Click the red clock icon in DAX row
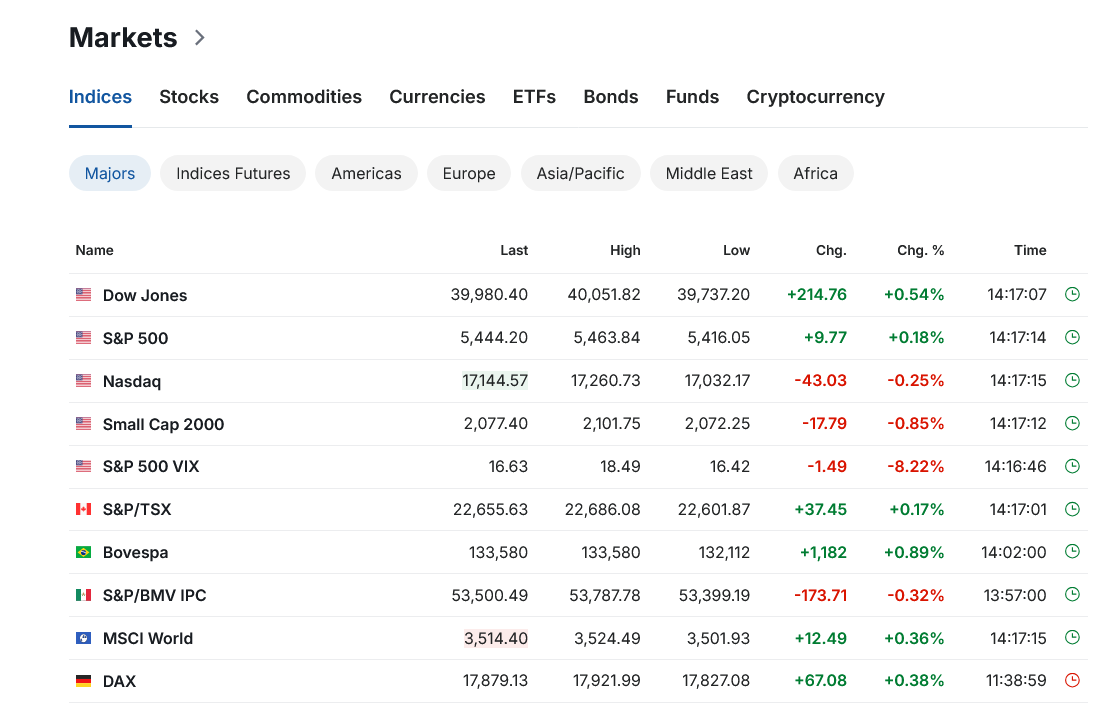1107x720 pixels. point(1072,681)
